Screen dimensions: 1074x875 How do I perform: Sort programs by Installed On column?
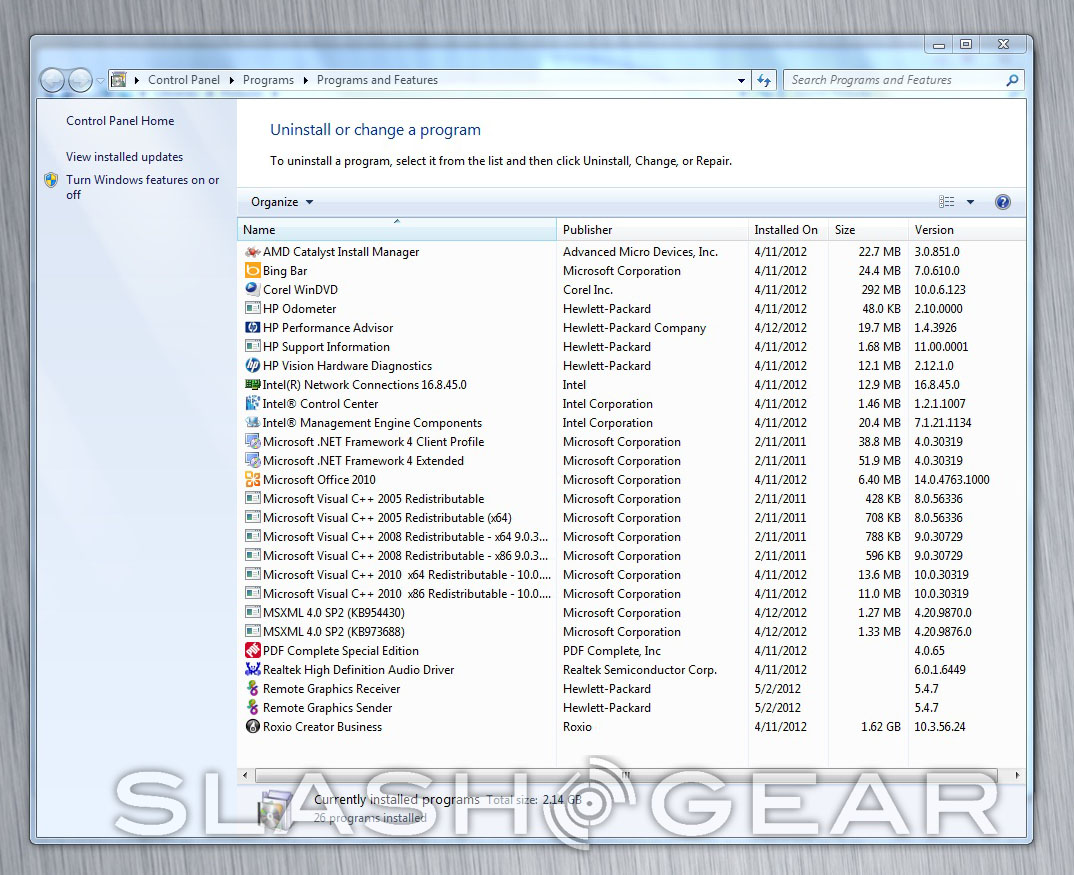pos(786,230)
